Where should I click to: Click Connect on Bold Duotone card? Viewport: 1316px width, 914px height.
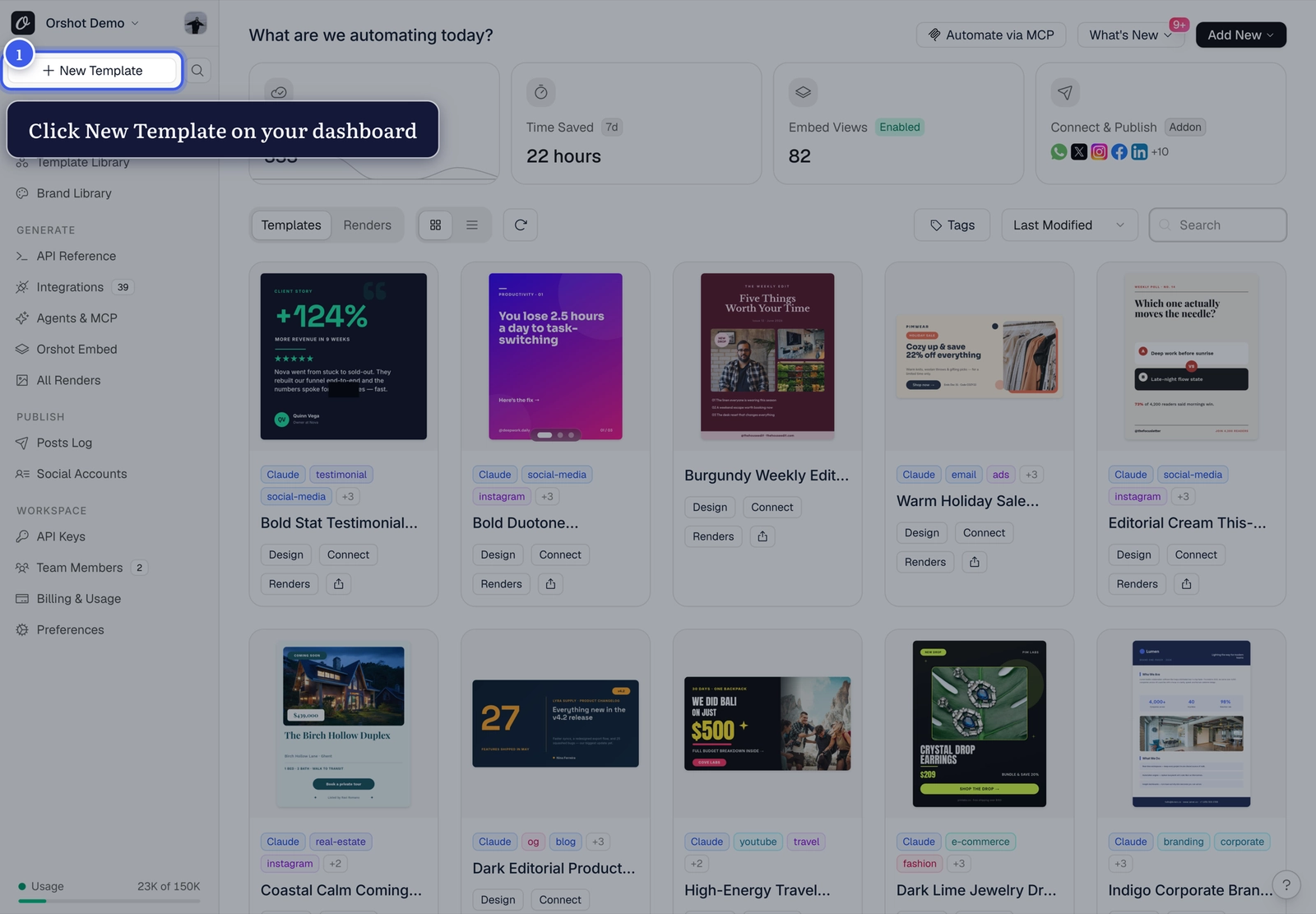tap(560, 555)
